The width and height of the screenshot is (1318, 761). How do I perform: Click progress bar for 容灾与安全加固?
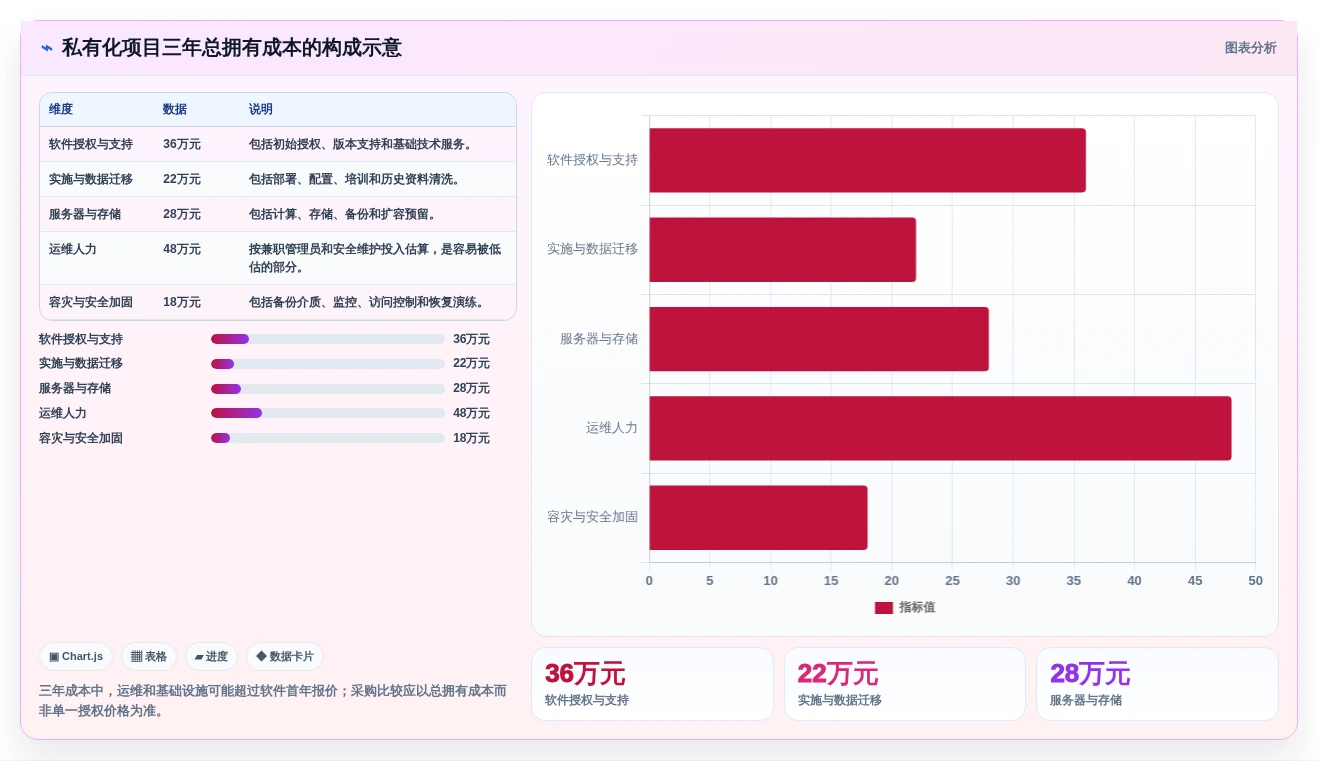click(328, 438)
